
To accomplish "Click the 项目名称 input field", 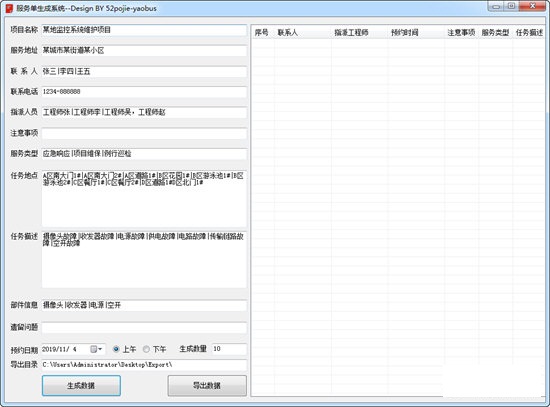I will tap(144, 30).
